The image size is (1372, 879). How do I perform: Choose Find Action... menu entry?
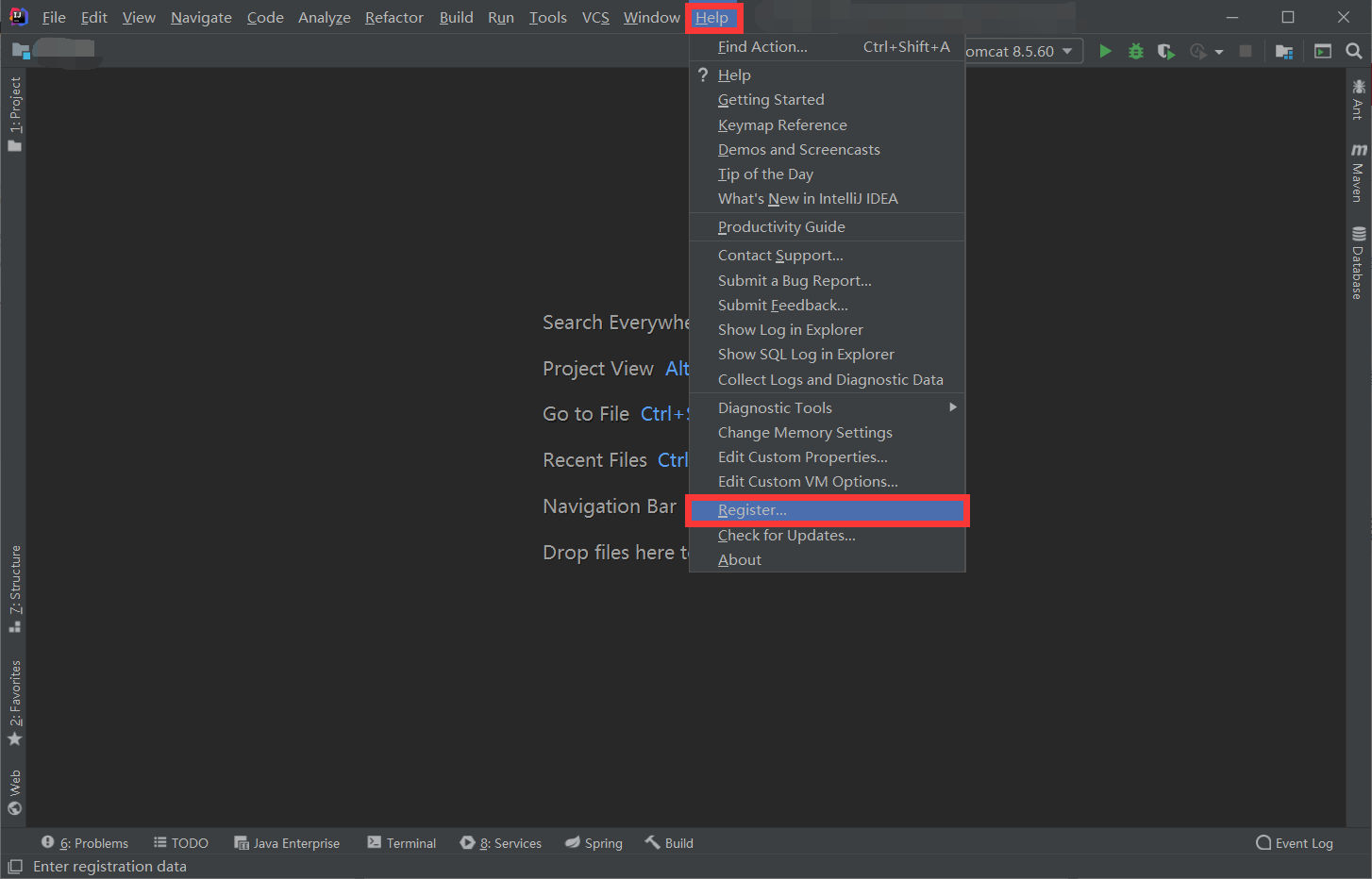[828, 47]
